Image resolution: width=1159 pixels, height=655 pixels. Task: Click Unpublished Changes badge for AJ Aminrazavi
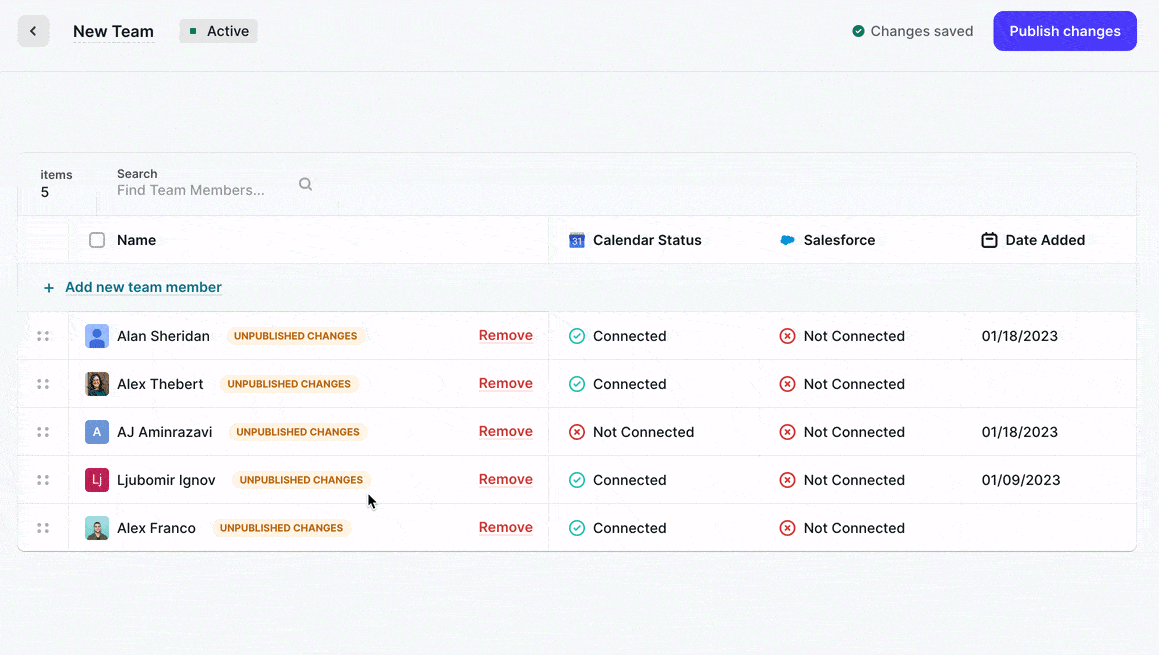click(x=298, y=432)
